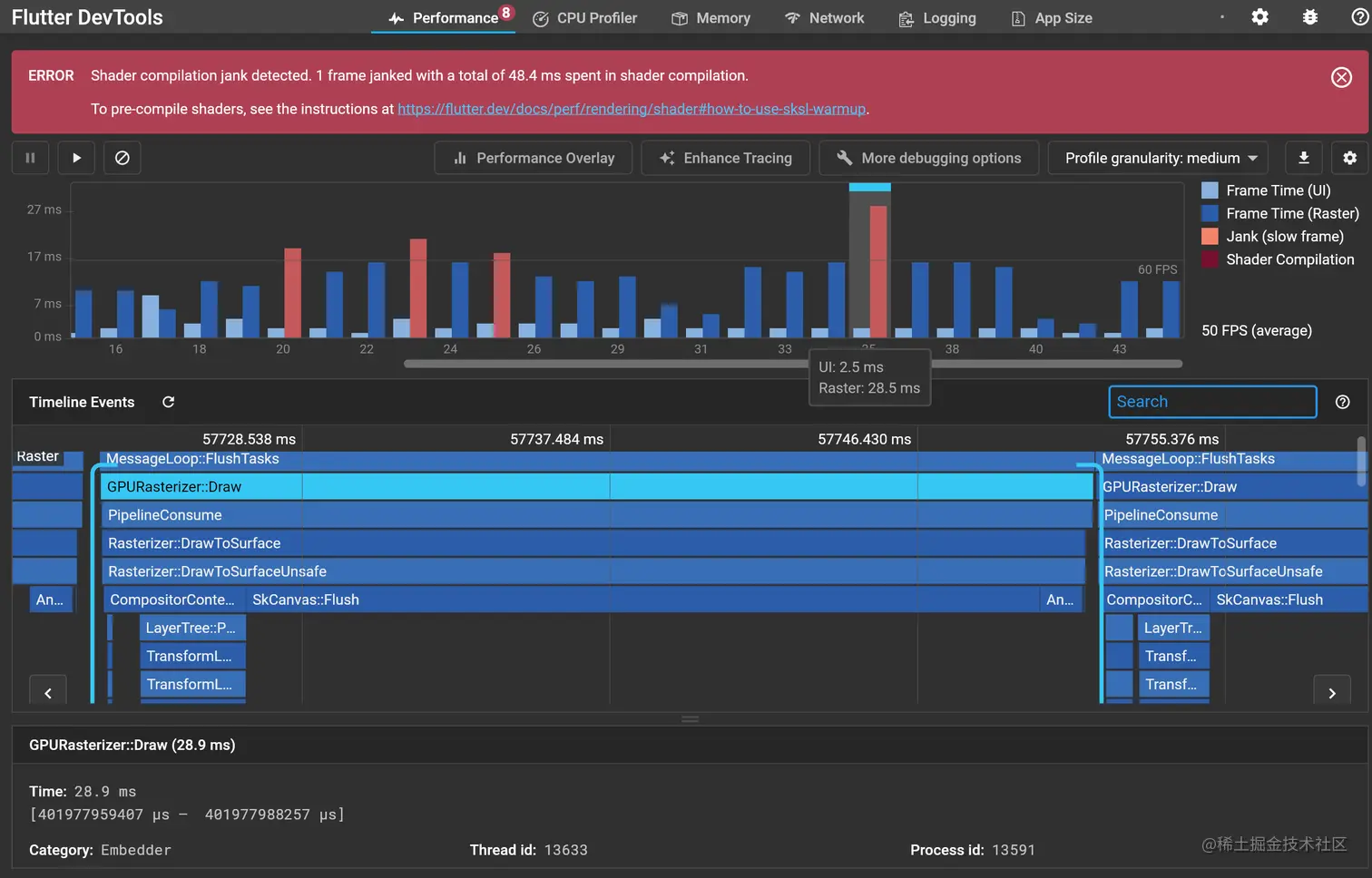Click the Process id 13591 value

[1014, 850]
